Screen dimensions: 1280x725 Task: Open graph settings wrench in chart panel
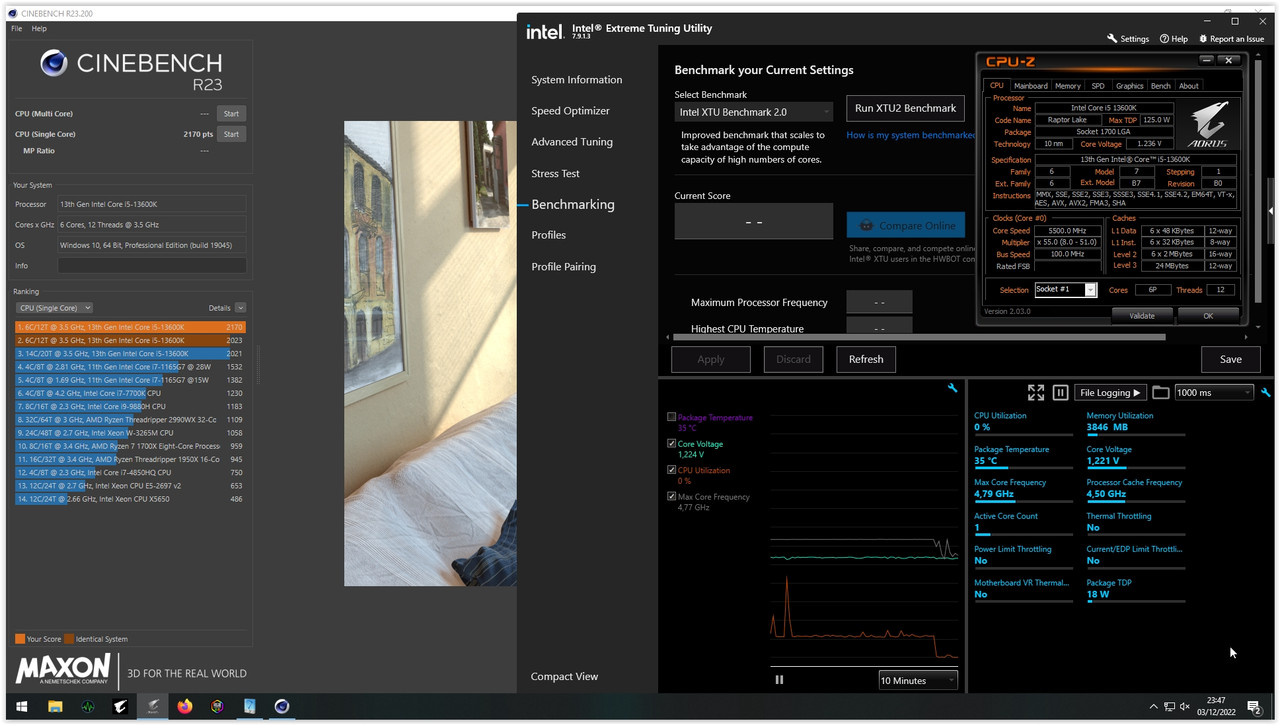[953, 388]
